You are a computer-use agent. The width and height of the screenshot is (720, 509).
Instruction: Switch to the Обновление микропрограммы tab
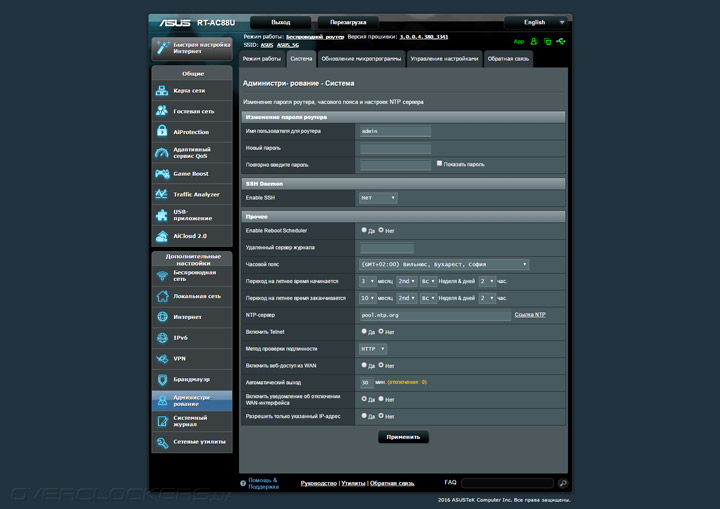(361, 60)
